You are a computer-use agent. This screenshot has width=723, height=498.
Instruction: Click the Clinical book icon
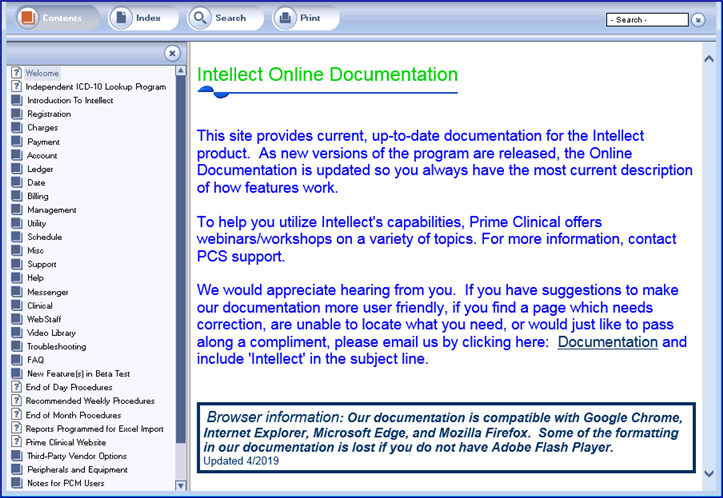pyautogui.click(x=17, y=305)
